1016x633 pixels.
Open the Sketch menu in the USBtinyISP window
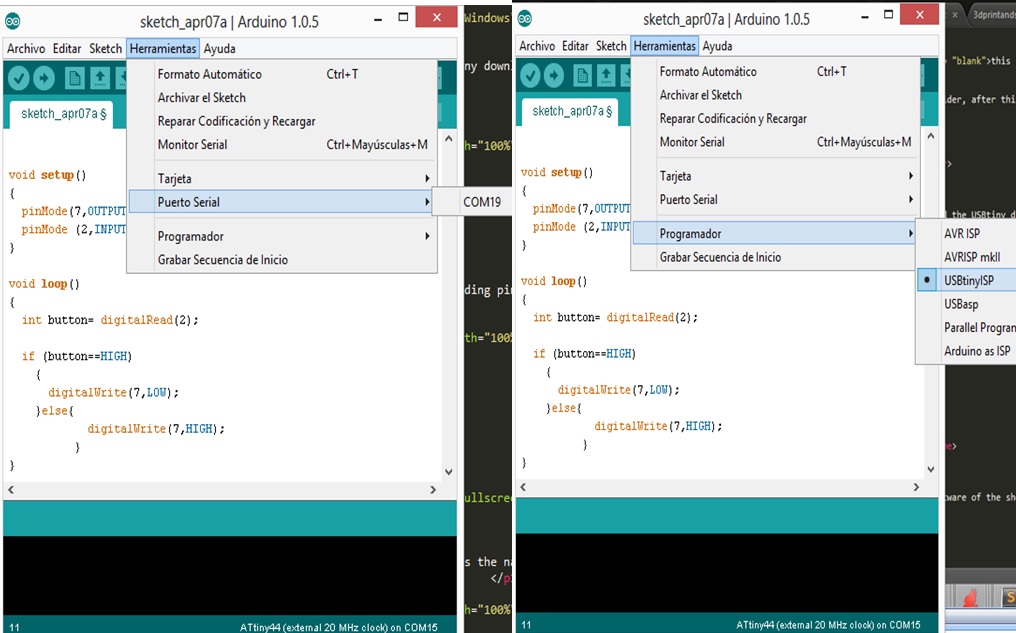[611, 46]
